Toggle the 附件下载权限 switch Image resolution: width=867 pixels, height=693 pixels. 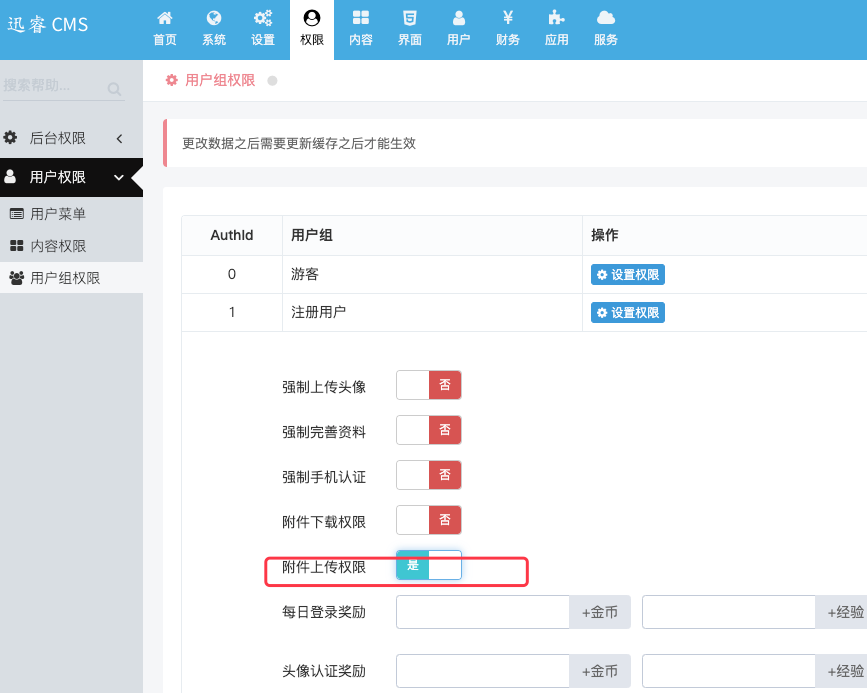[429, 520]
